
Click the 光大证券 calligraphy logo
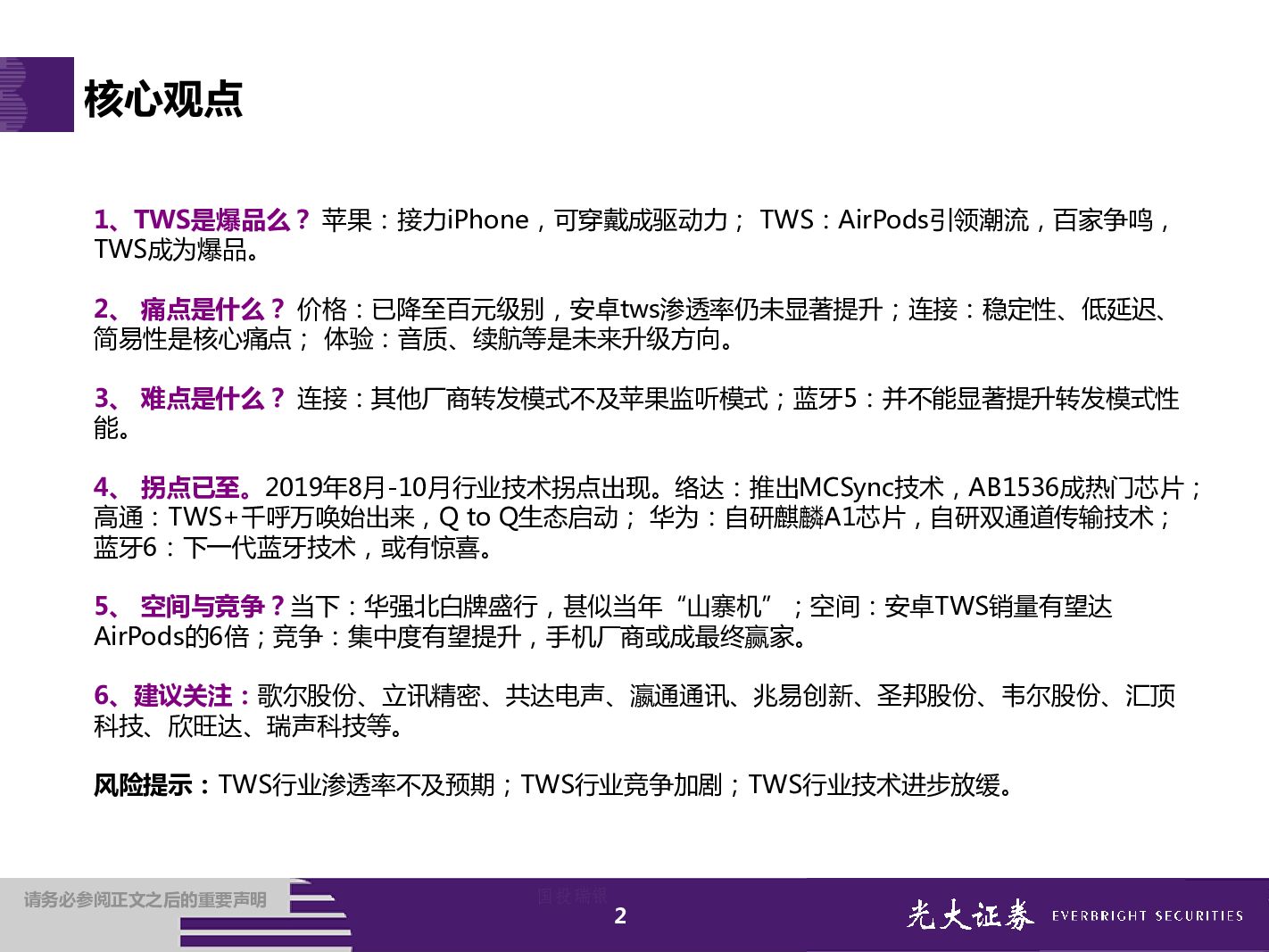tap(970, 915)
